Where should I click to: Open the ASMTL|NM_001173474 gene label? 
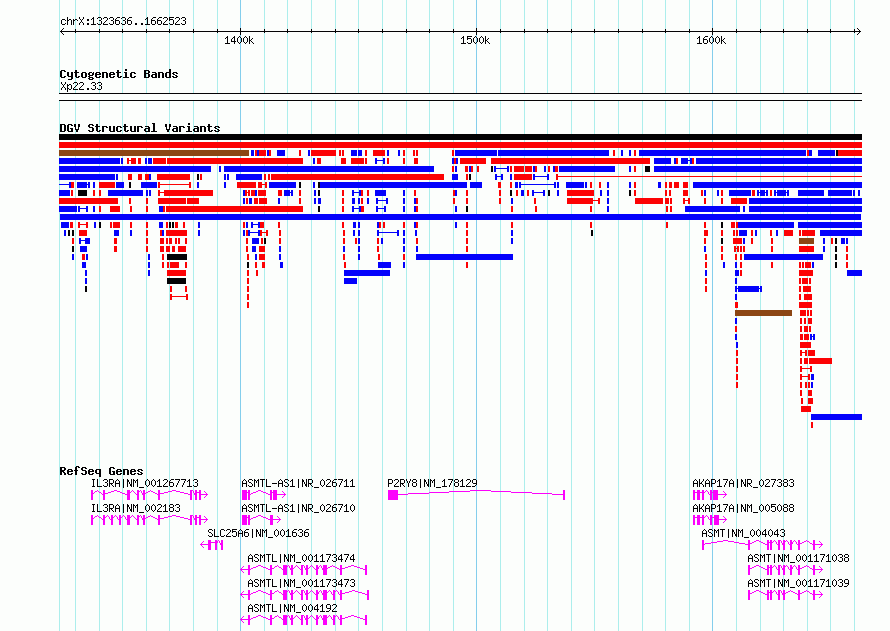[x=301, y=558]
